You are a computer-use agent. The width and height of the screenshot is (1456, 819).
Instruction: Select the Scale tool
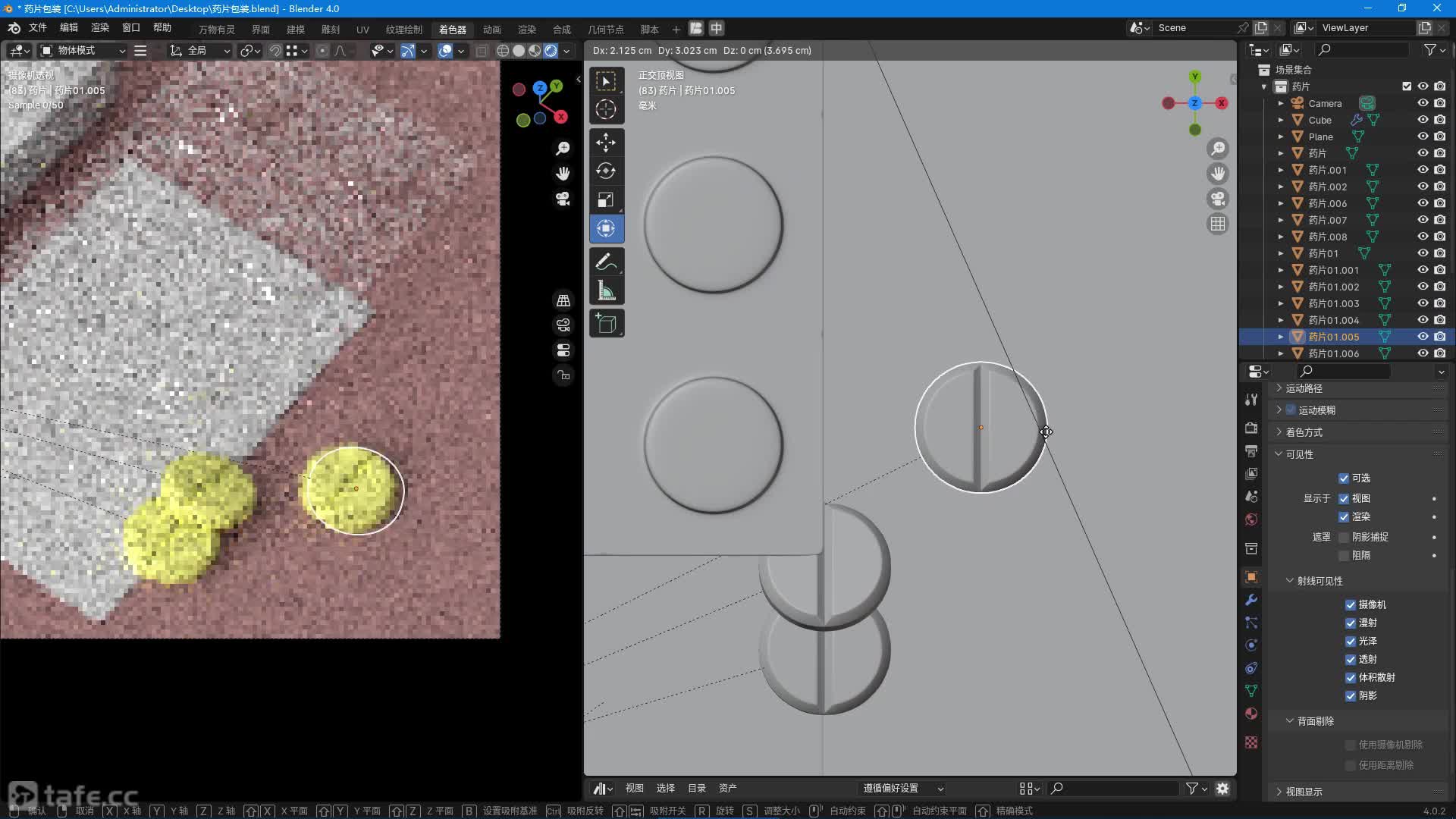click(x=606, y=199)
